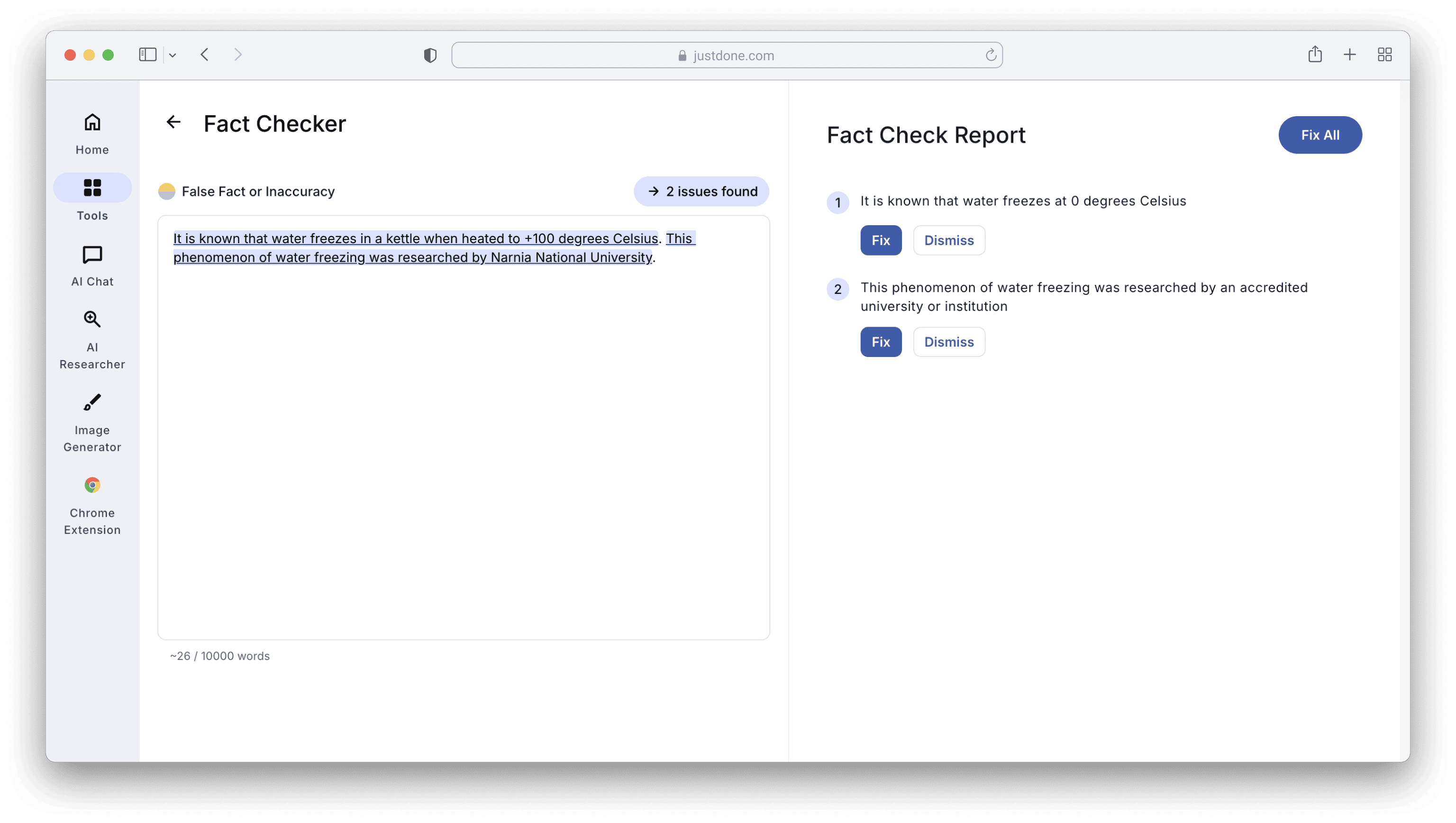Open the Chrome Extension icon
1456x823 pixels.
coord(92,485)
